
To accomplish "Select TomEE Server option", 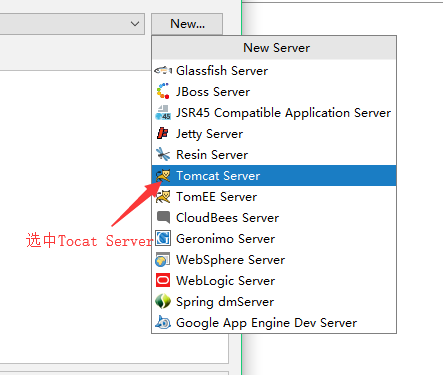I will [274, 196].
